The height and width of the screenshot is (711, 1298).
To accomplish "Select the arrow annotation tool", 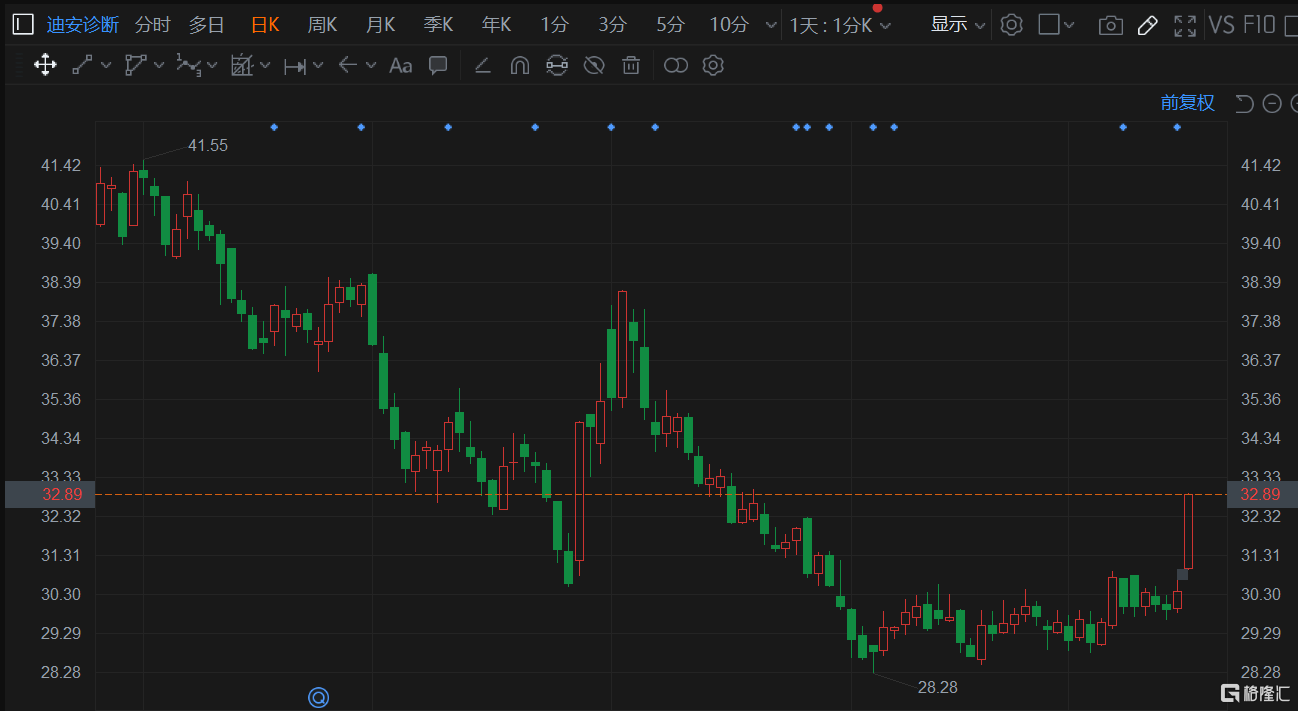I will [348, 66].
